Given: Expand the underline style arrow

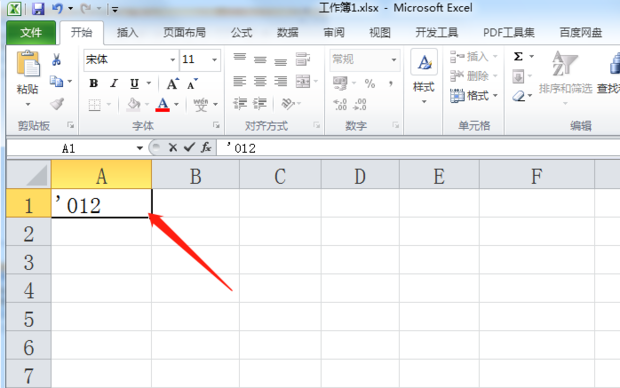Looking at the screenshot, I should click(149, 83).
